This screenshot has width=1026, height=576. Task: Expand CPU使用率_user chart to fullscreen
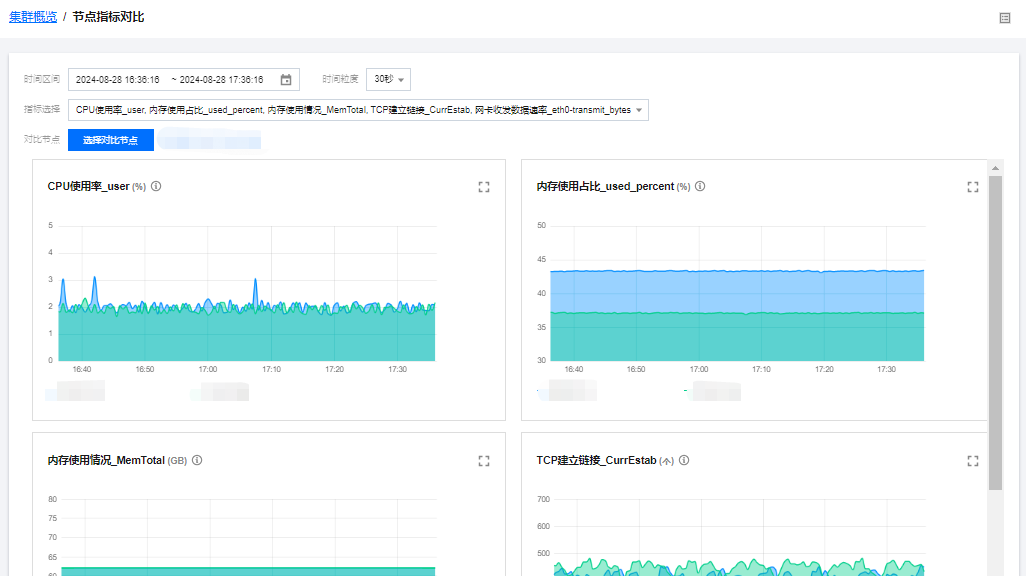(x=484, y=187)
